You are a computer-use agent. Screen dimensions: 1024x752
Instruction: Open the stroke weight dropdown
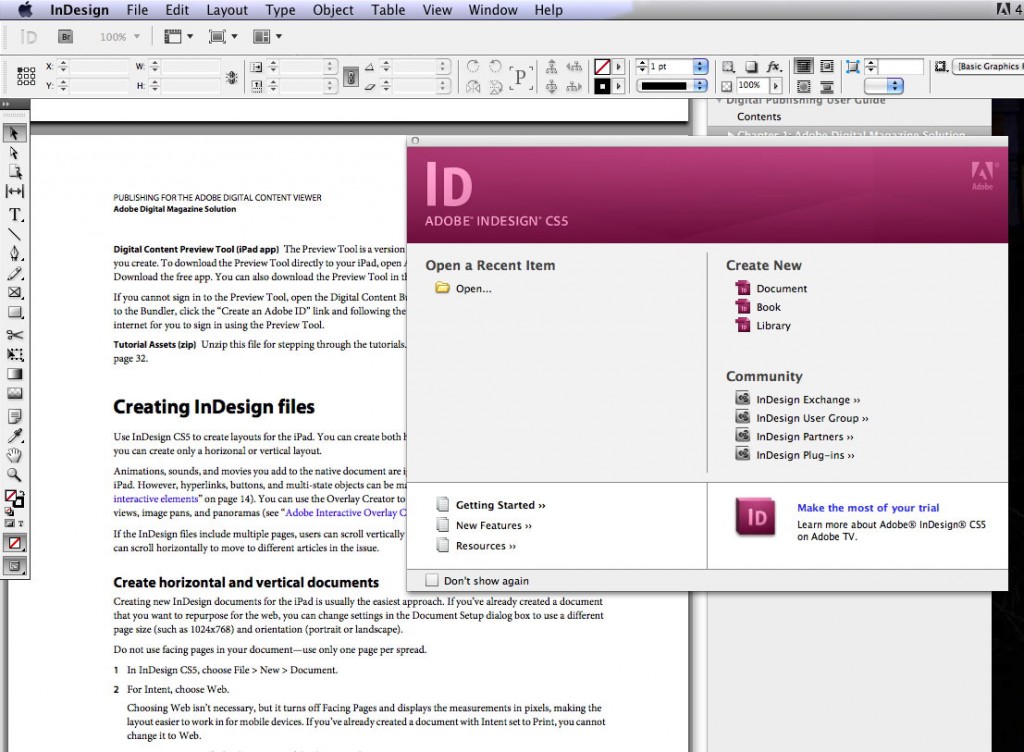click(x=700, y=66)
